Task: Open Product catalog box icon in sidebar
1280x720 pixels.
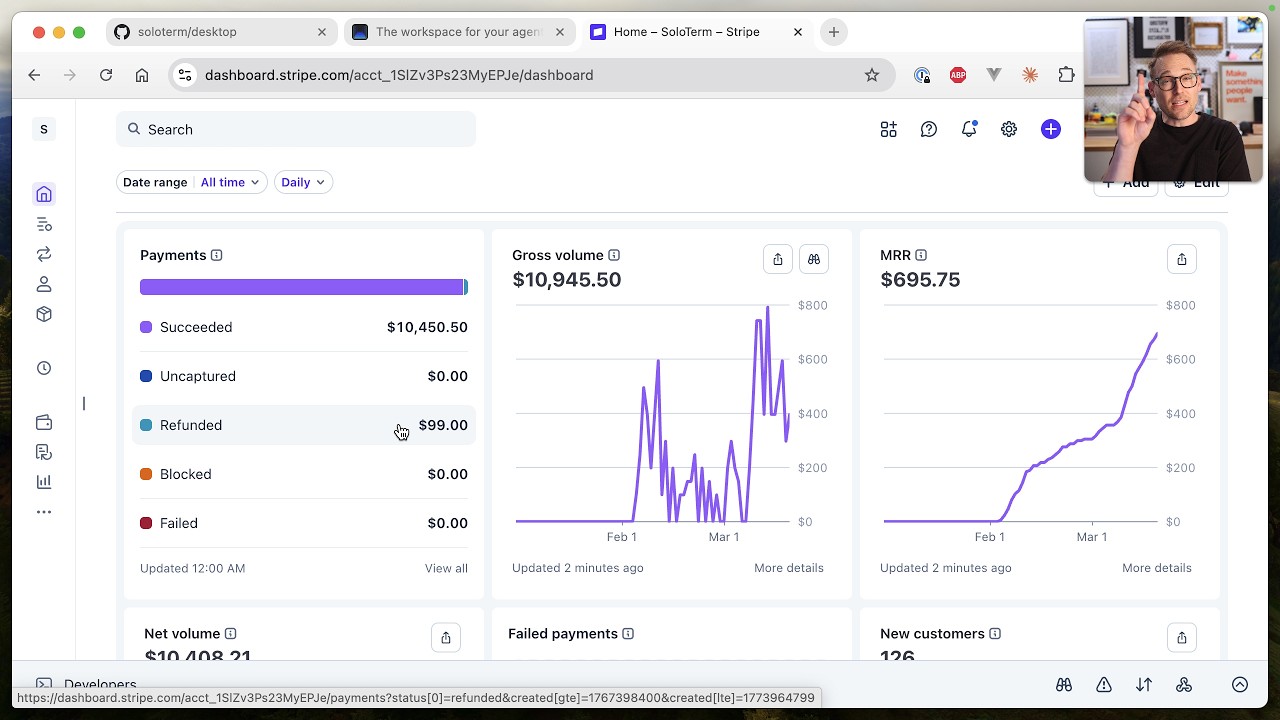Action: [44, 314]
